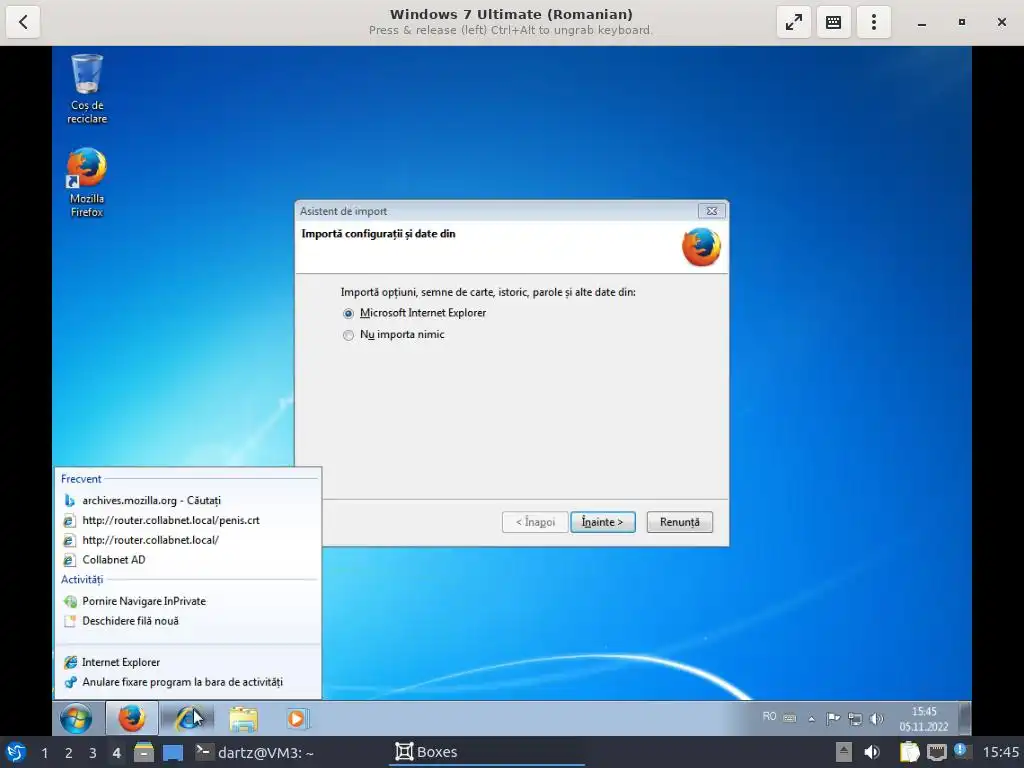This screenshot has height=768, width=1024.
Task: Open Windows volume speaker icon
Action: [876, 718]
